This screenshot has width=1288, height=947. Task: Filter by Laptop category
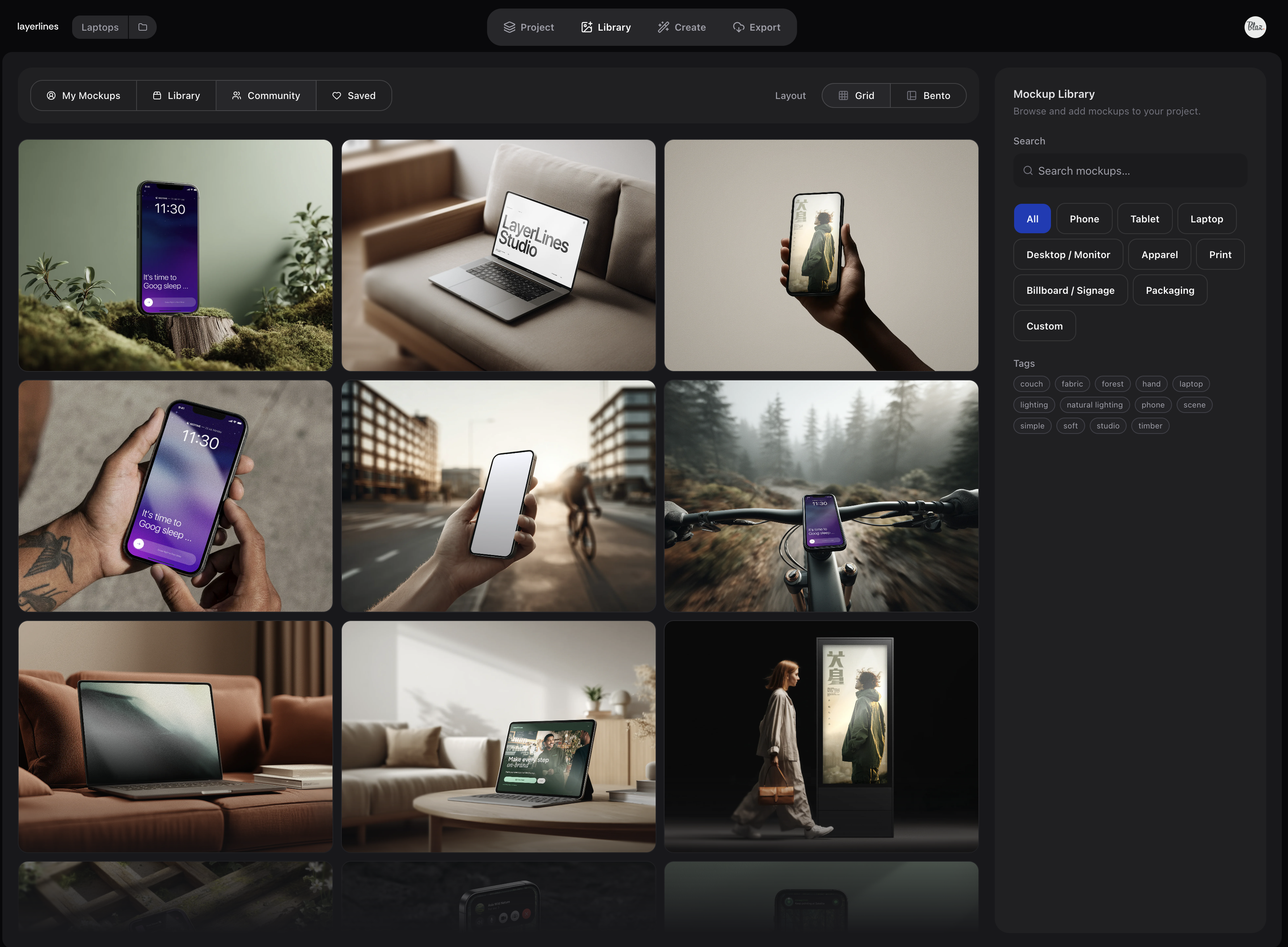click(1206, 219)
